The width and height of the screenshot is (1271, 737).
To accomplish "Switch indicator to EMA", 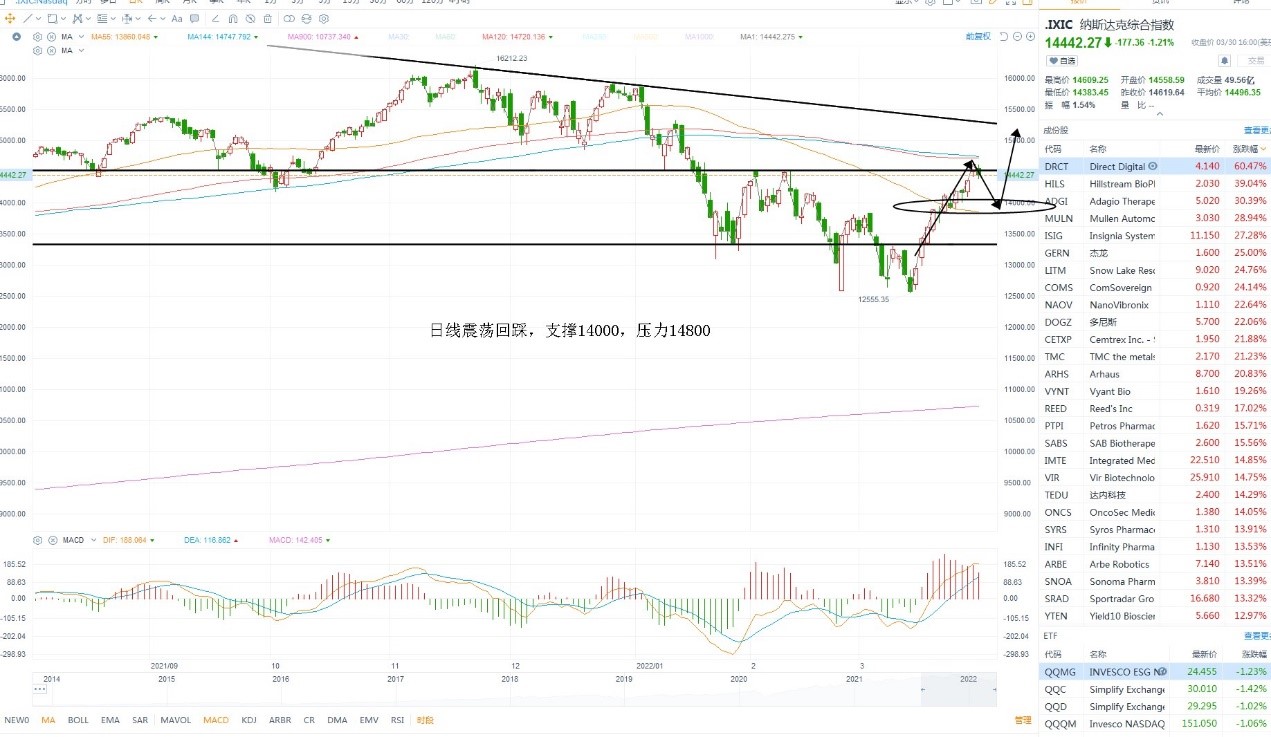I will pos(110,720).
